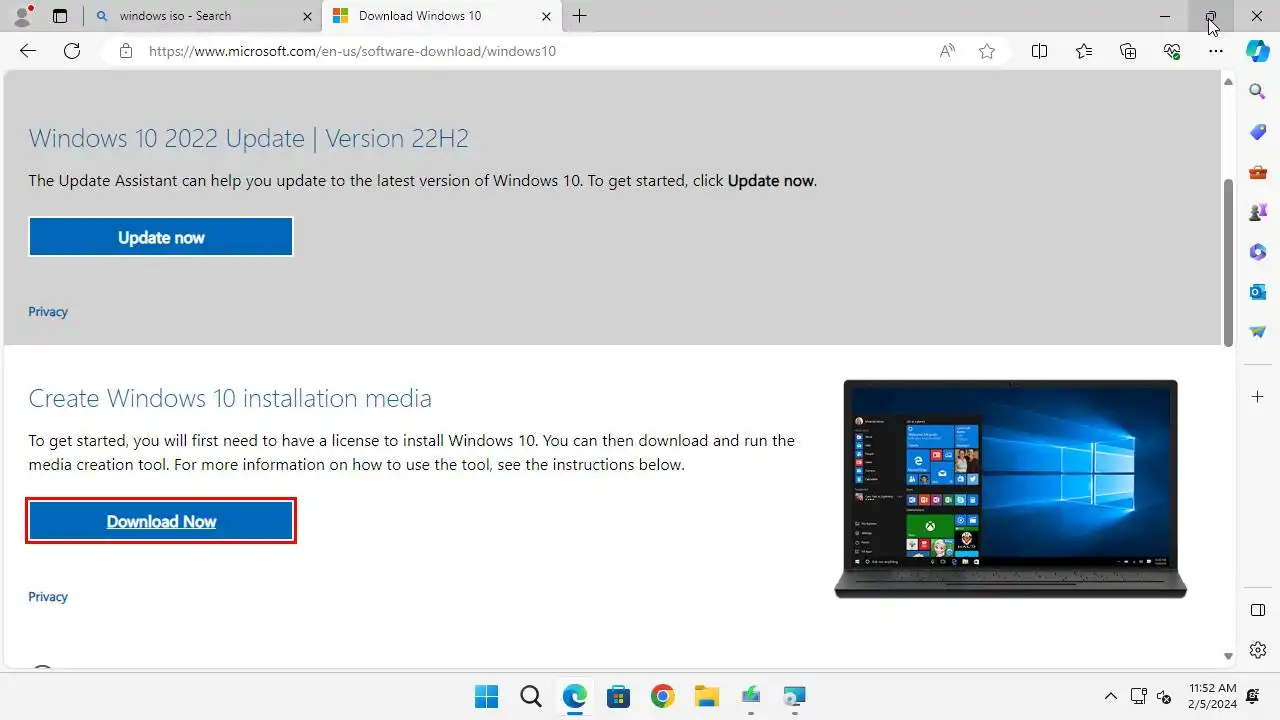1280x720 pixels.
Task: Launch the Copilot icon in the sidebar
Action: 1258,51
